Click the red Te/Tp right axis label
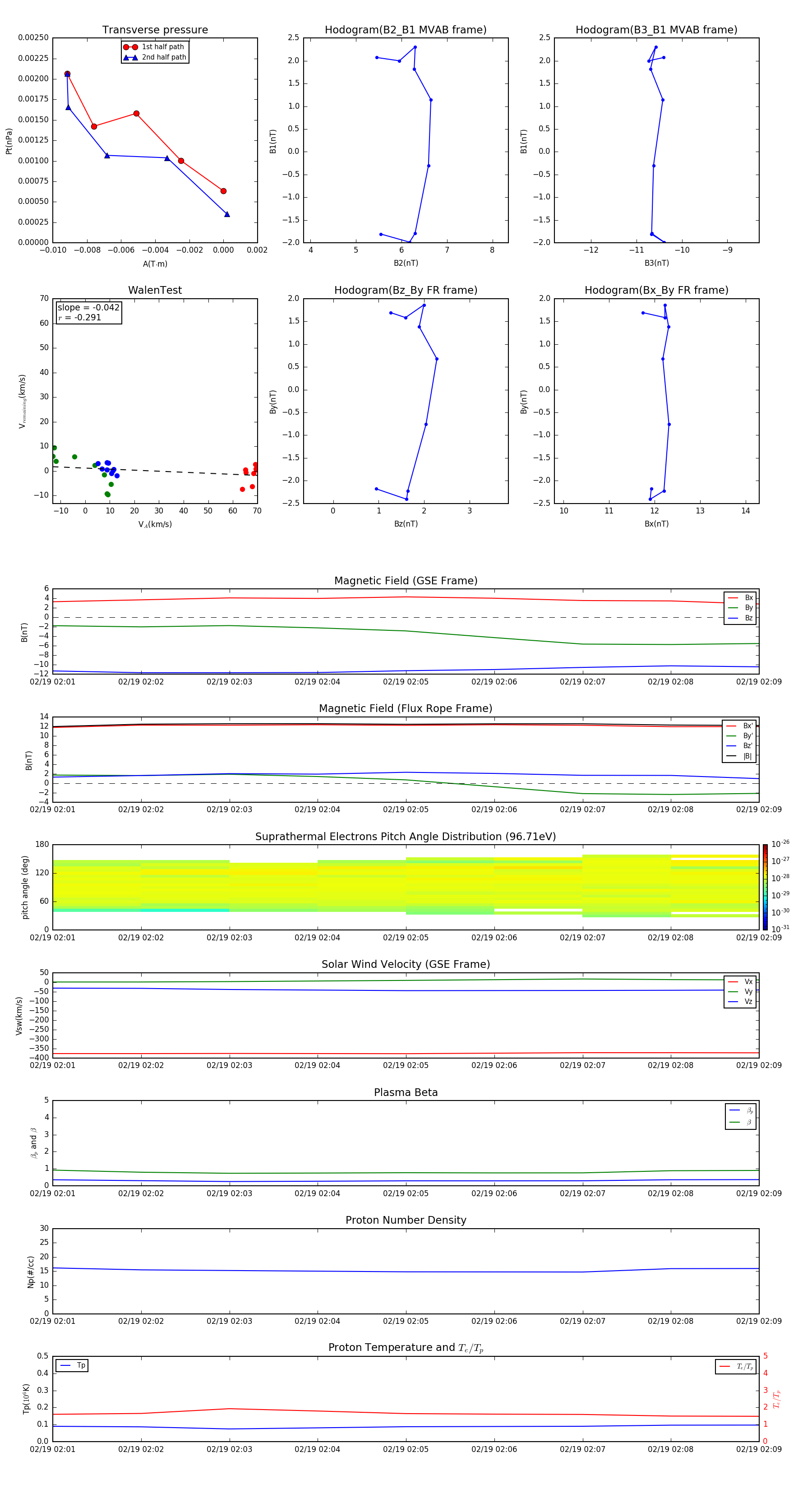 click(x=777, y=1399)
